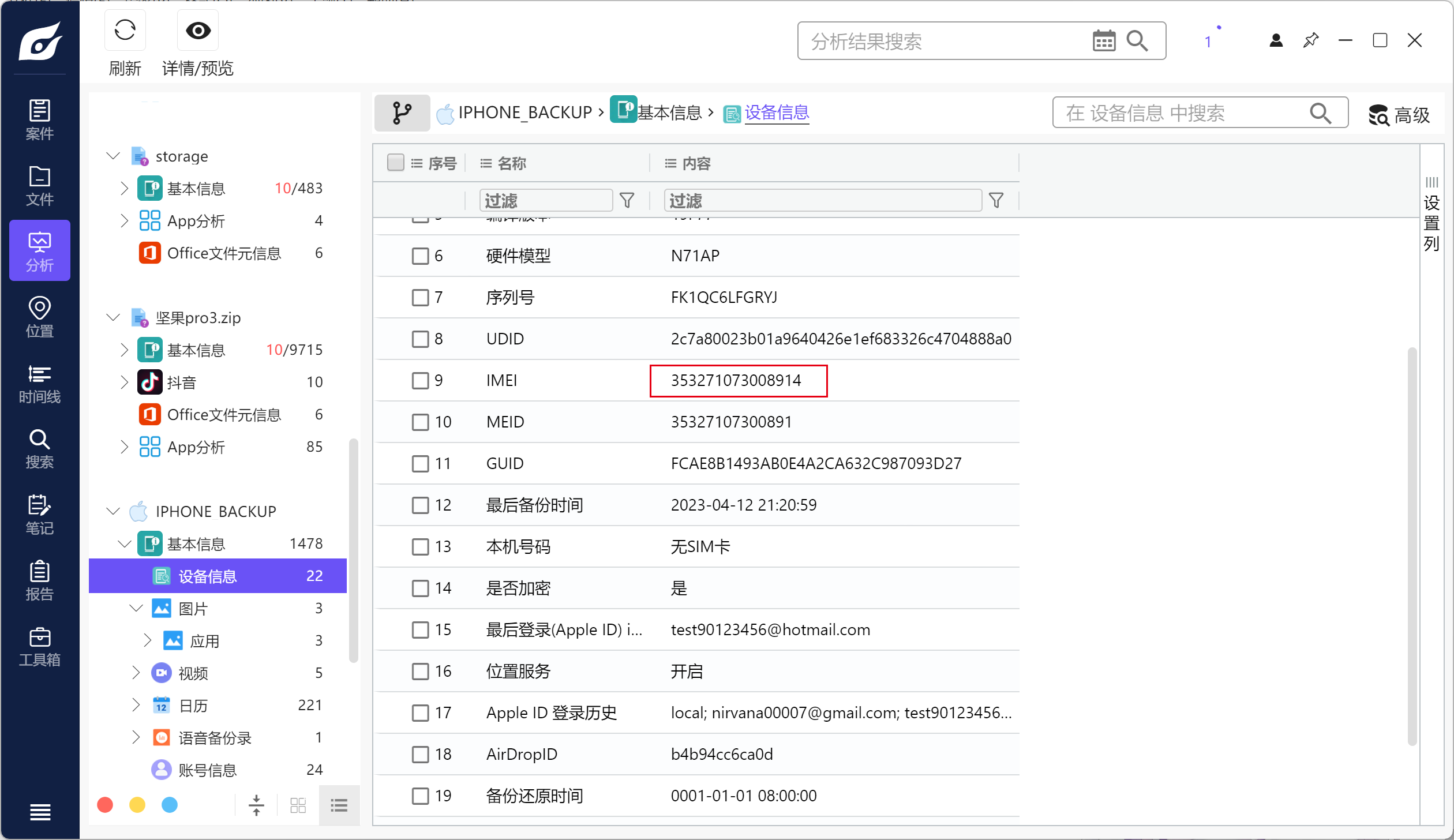Open the 搜索 sidebar section
The height and width of the screenshot is (840, 1454).
click(39, 449)
